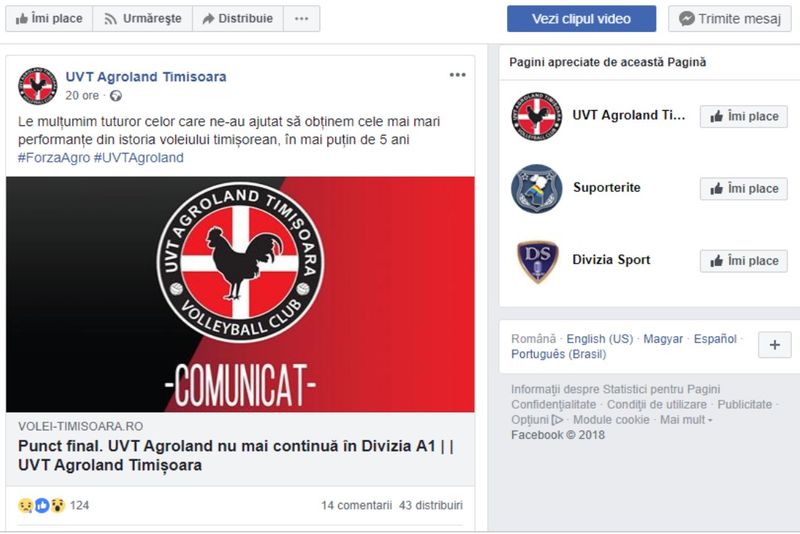Share the page with Distribuie
The height and width of the screenshot is (534, 800).
point(238,19)
